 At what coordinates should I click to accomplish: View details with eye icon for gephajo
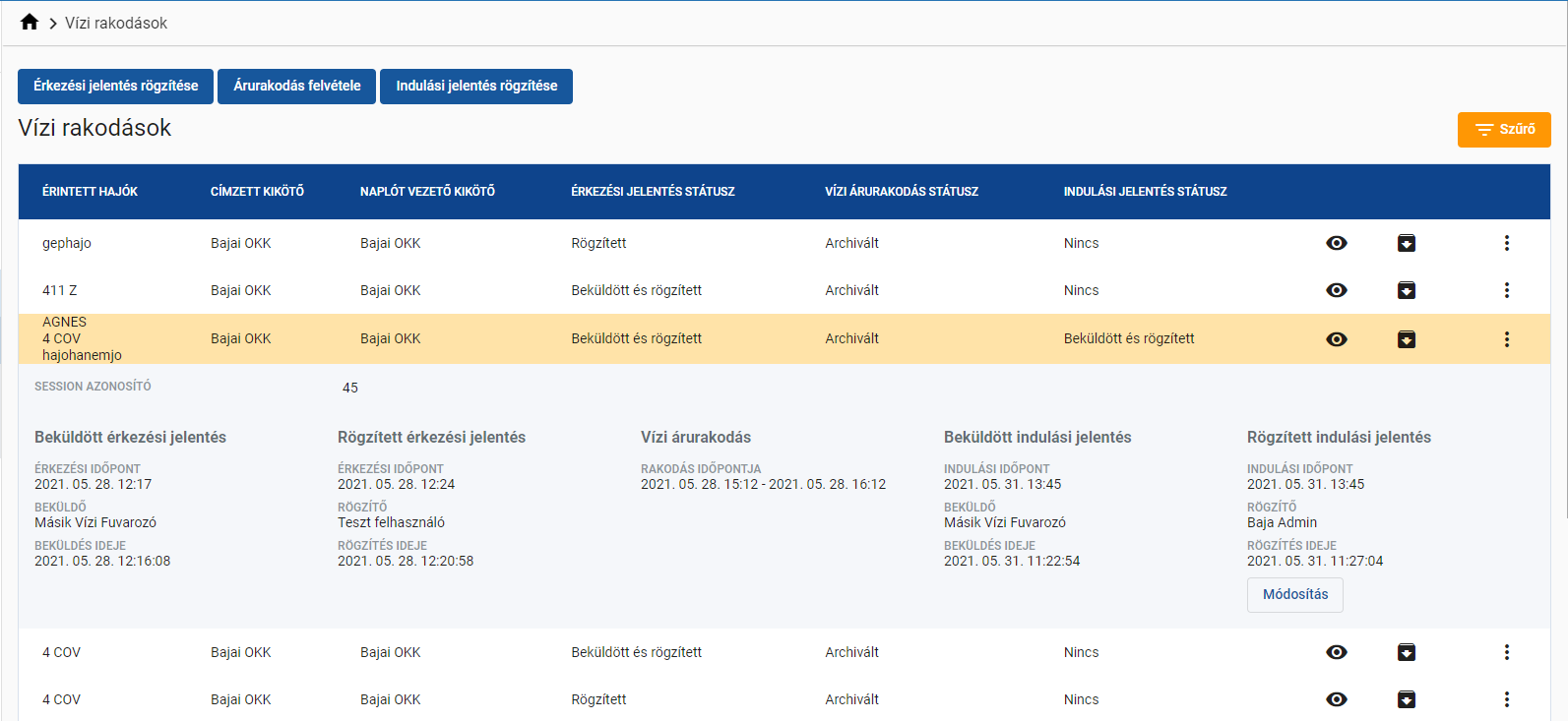coord(1337,243)
